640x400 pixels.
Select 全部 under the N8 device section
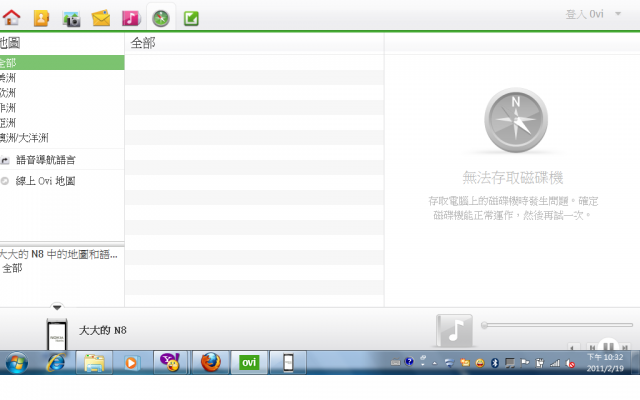[12, 268]
